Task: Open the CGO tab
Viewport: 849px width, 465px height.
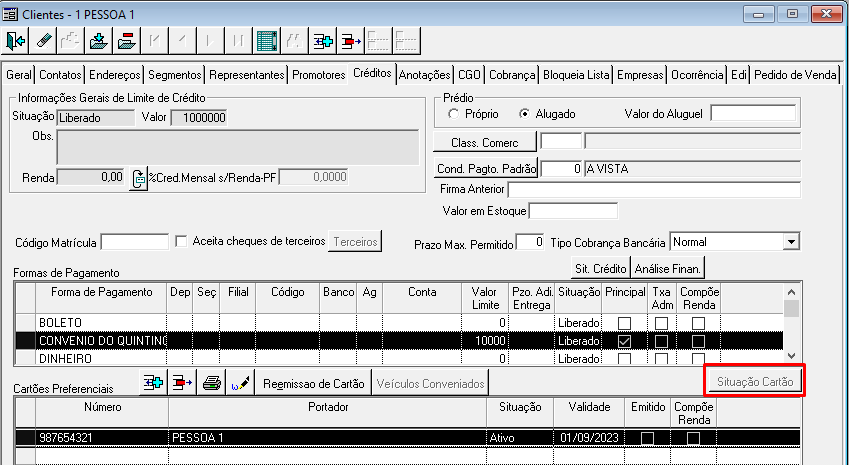Action: 469,75
